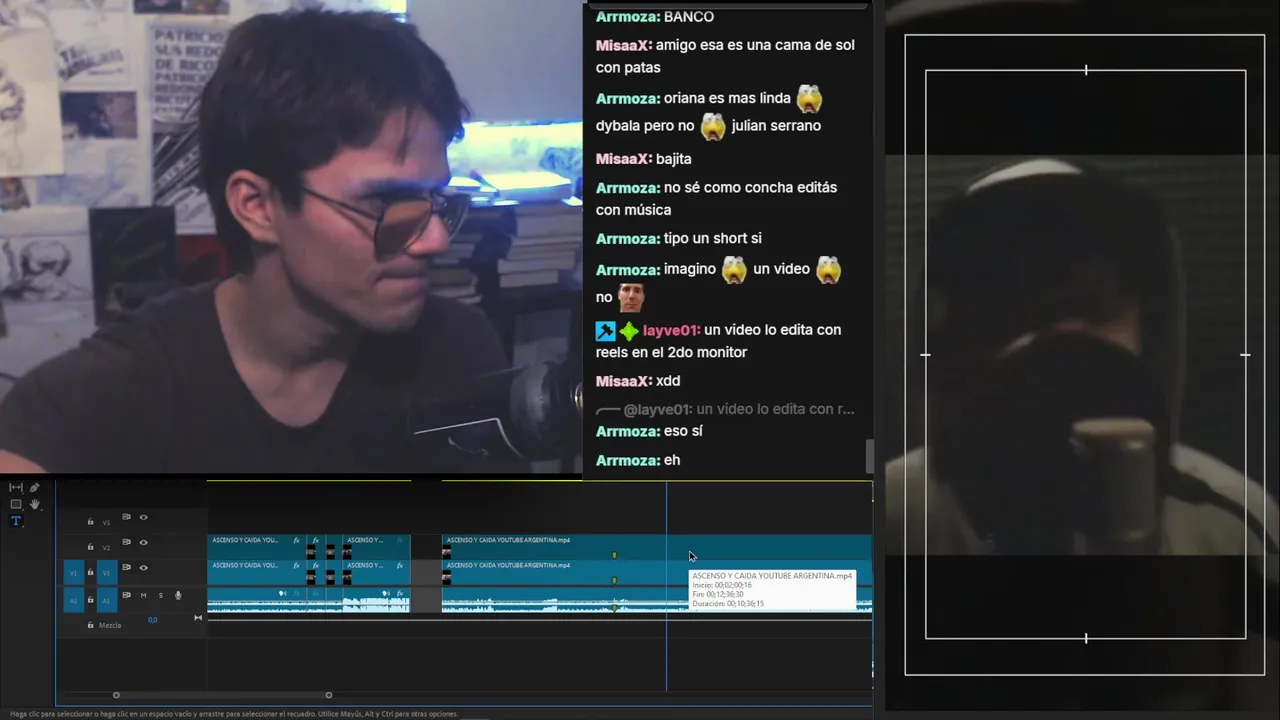Toggle V1 track targeting button
The height and width of the screenshot is (720, 1280).
(x=107, y=572)
